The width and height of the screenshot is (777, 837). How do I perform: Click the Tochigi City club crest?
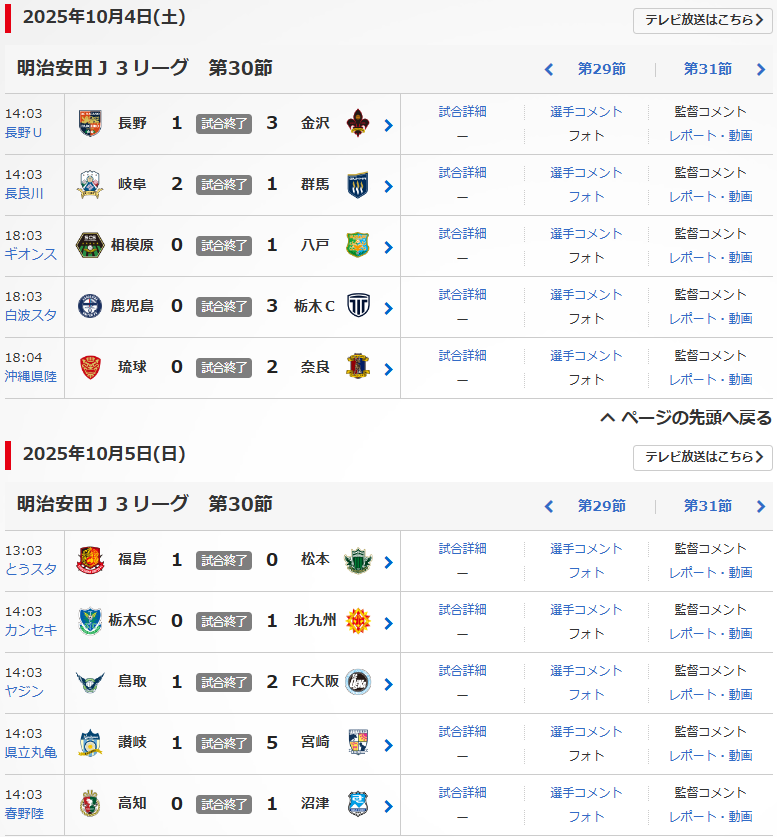(x=357, y=306)
